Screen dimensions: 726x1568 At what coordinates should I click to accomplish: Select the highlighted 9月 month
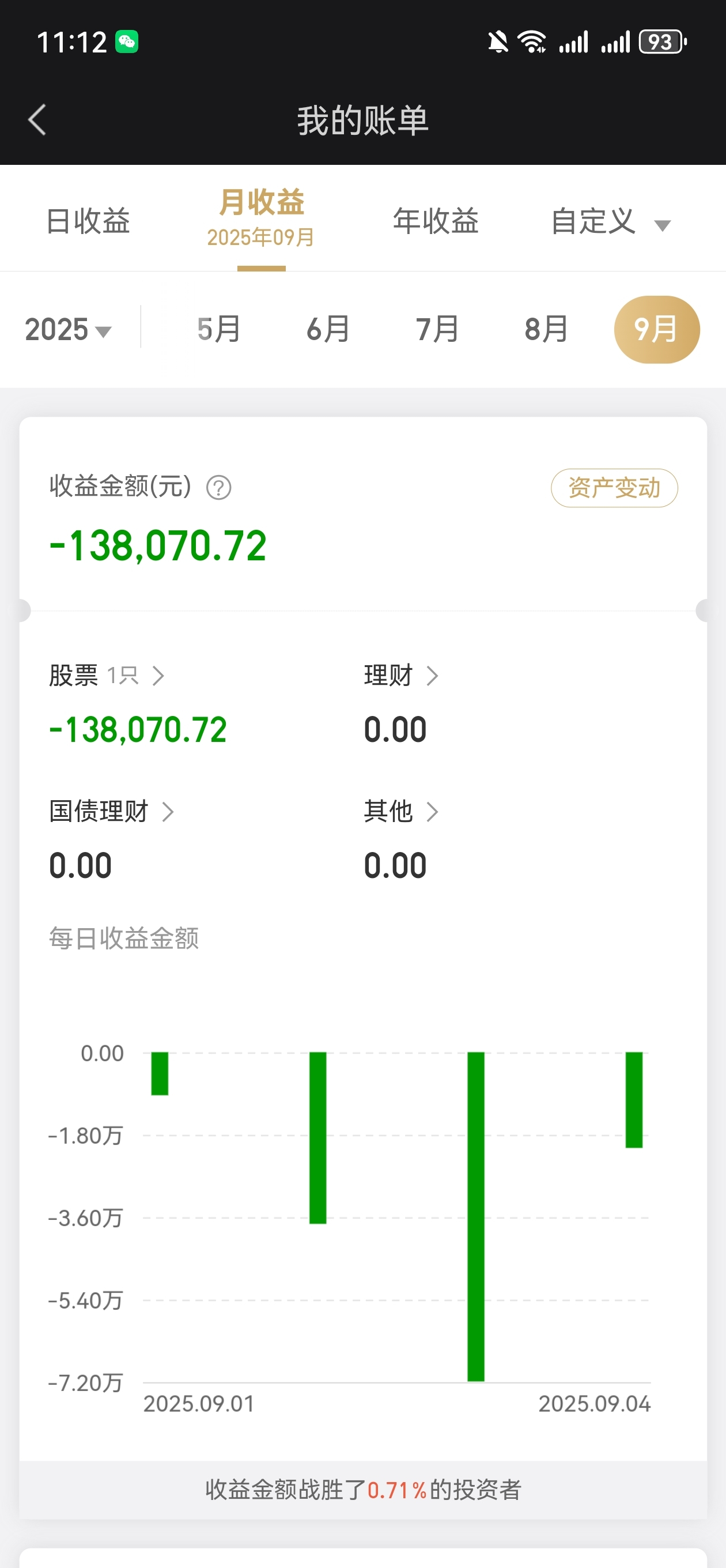coord(657,329)
